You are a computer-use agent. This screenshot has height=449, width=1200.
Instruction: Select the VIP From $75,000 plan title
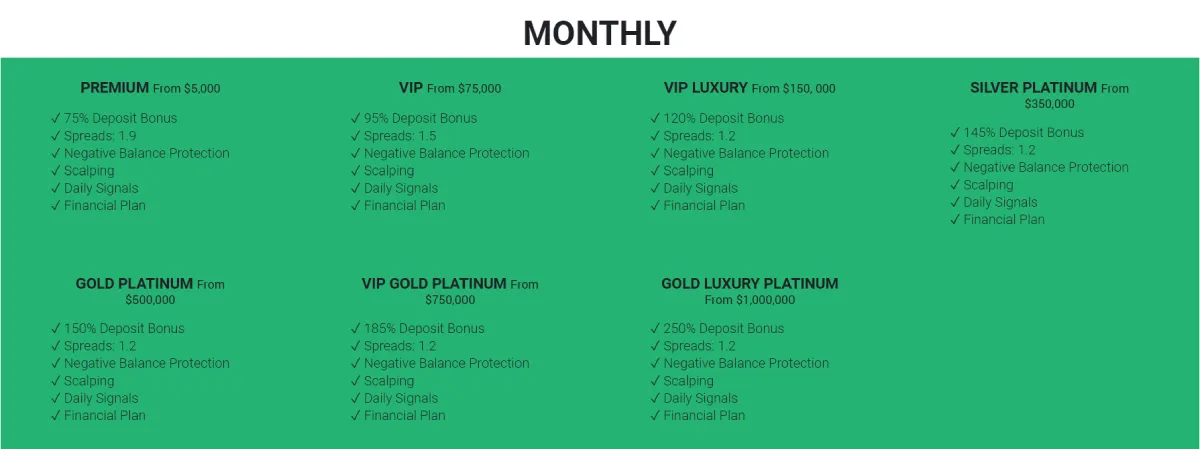click(x=450, y=88)
